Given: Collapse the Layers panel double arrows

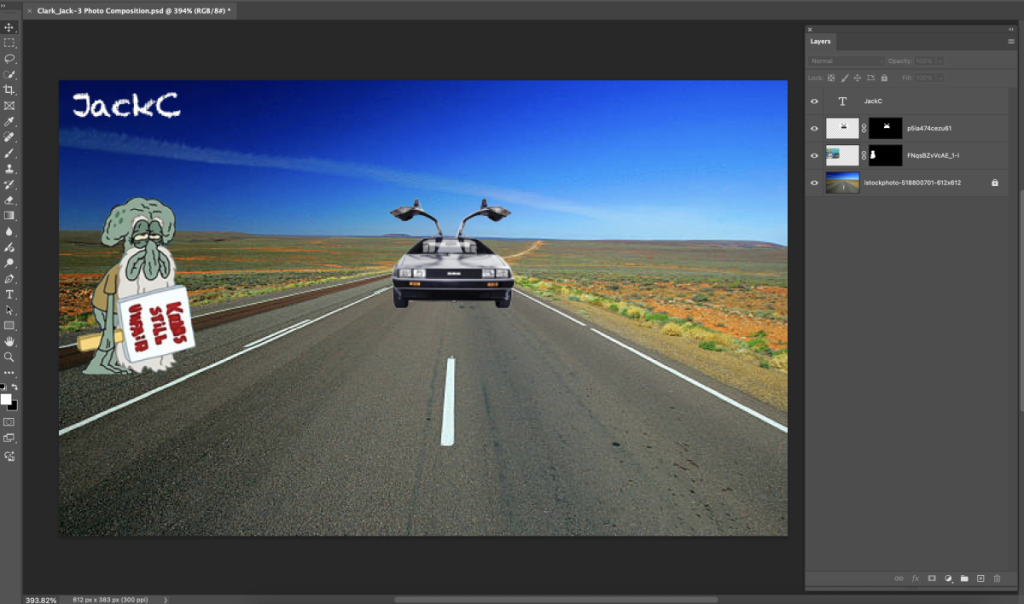Looking at the screenshot, I should pos(1011,29).
